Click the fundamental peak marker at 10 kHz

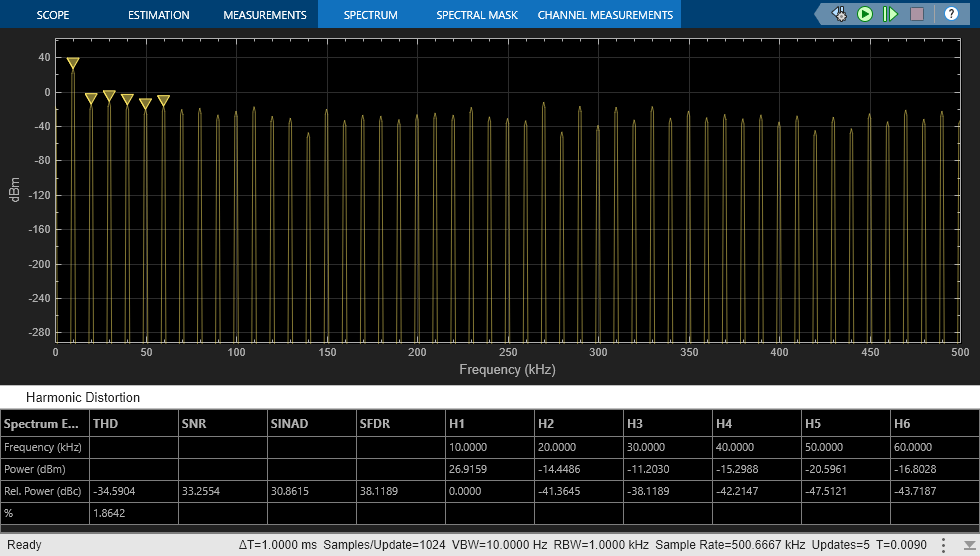73,63
